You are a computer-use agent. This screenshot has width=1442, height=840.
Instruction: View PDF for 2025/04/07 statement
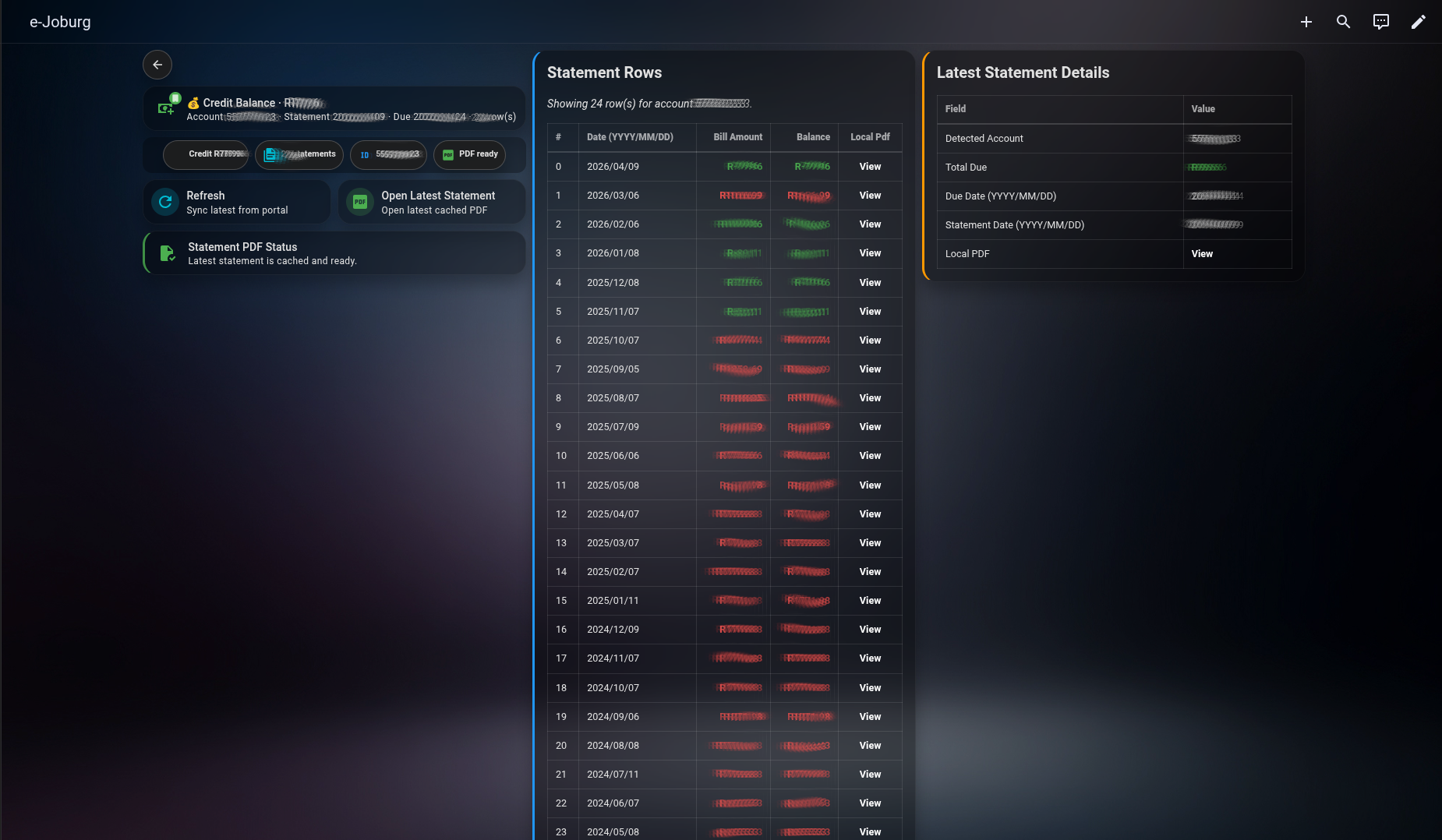click(870, 514)
